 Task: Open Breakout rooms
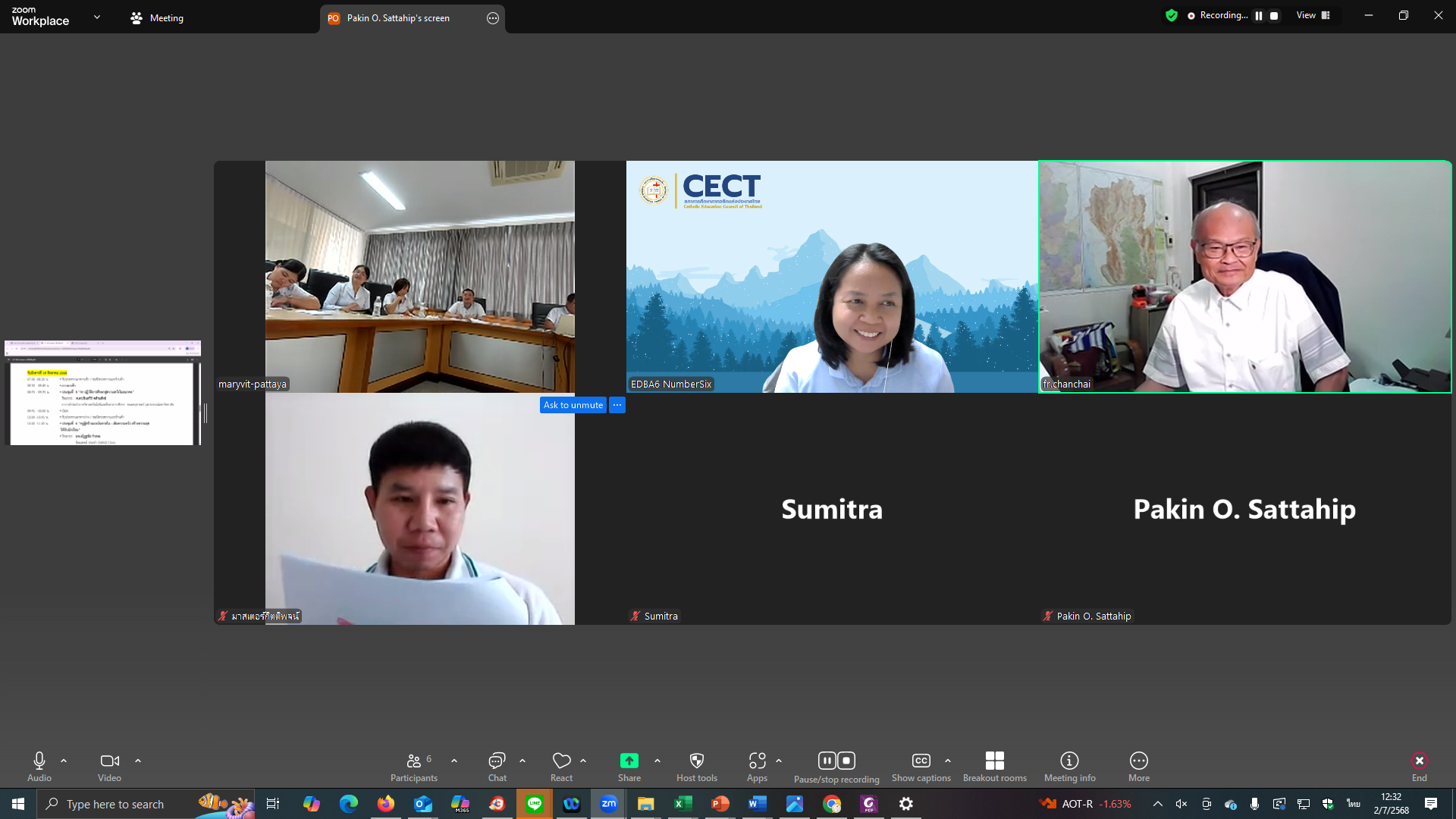click(994, 766)
